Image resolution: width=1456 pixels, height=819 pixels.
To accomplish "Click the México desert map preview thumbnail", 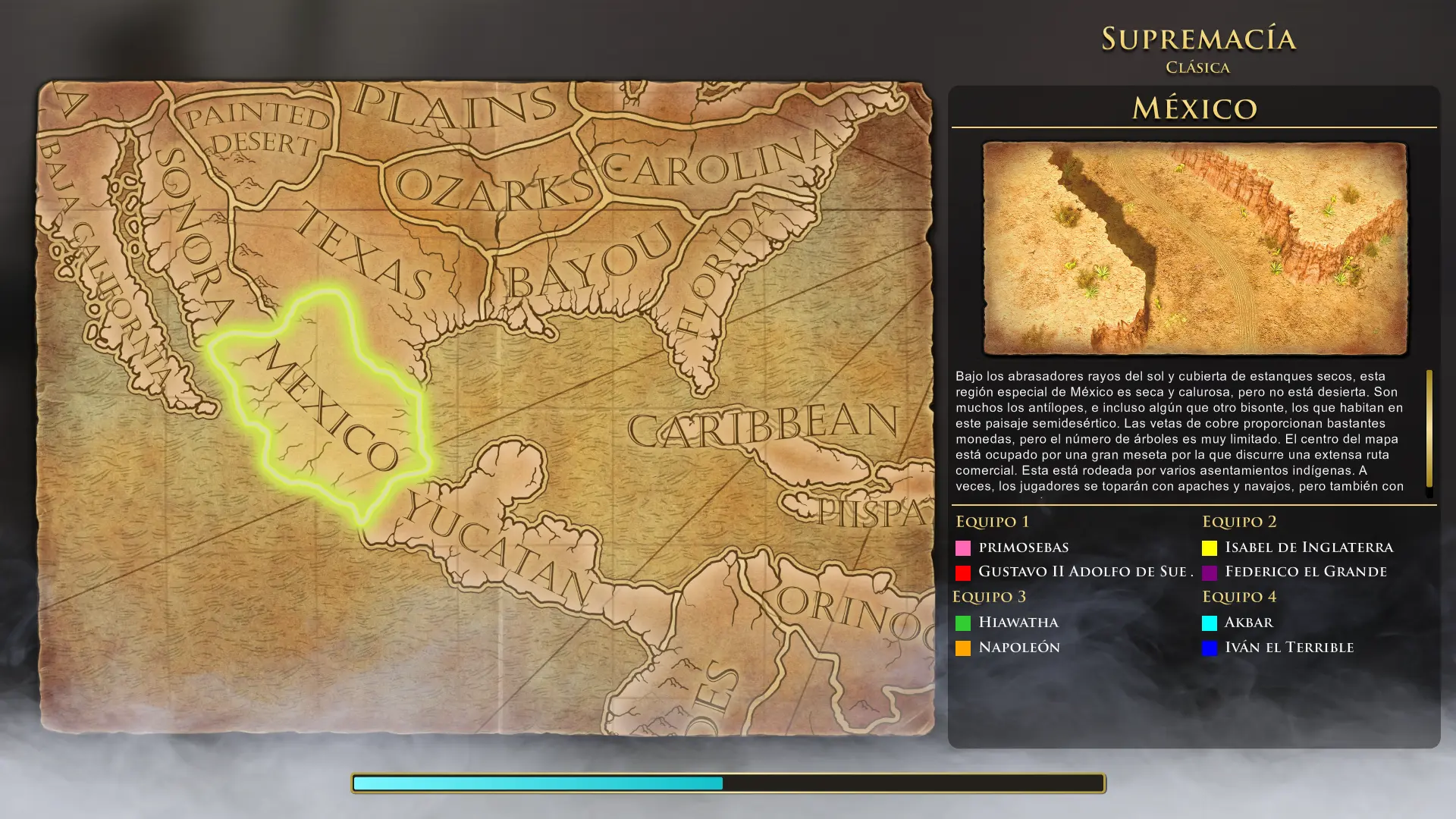I will [1195, 248].
